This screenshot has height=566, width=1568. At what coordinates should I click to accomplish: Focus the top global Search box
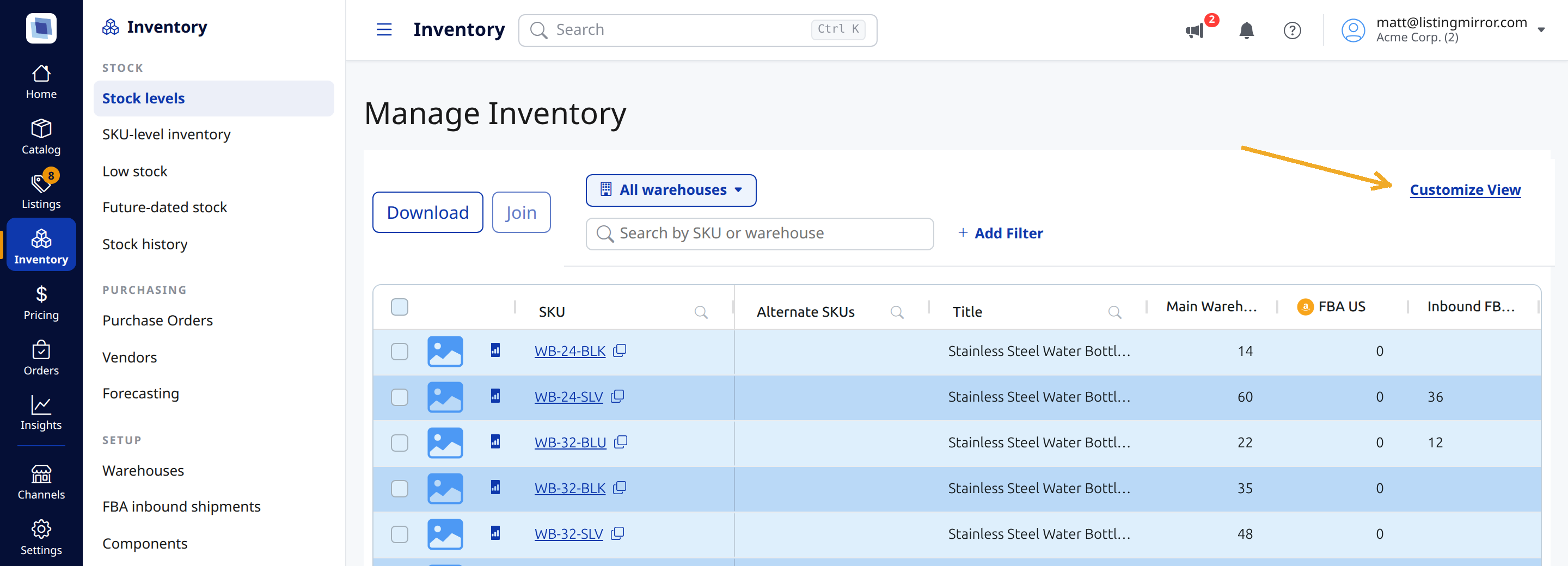click(x=697, y=30)
